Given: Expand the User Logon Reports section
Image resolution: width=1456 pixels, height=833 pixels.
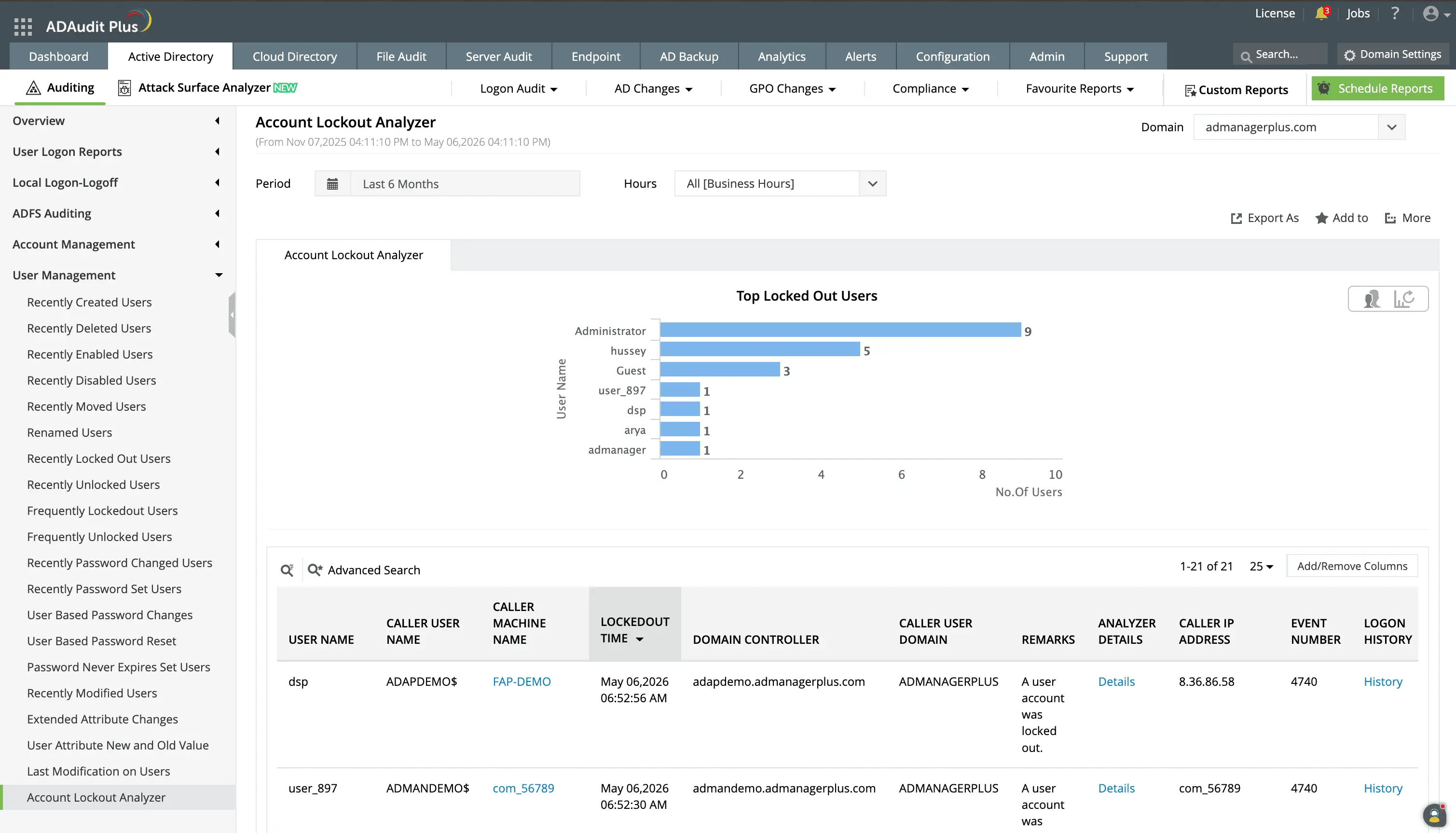Looking at the screenshot, I should tap(117, 152).
